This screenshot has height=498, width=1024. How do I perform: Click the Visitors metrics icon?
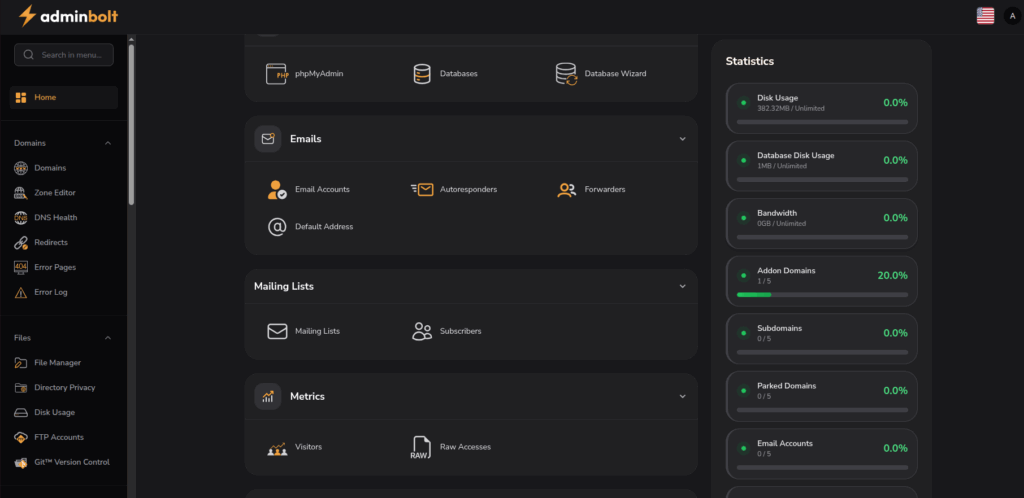point(277,447)
